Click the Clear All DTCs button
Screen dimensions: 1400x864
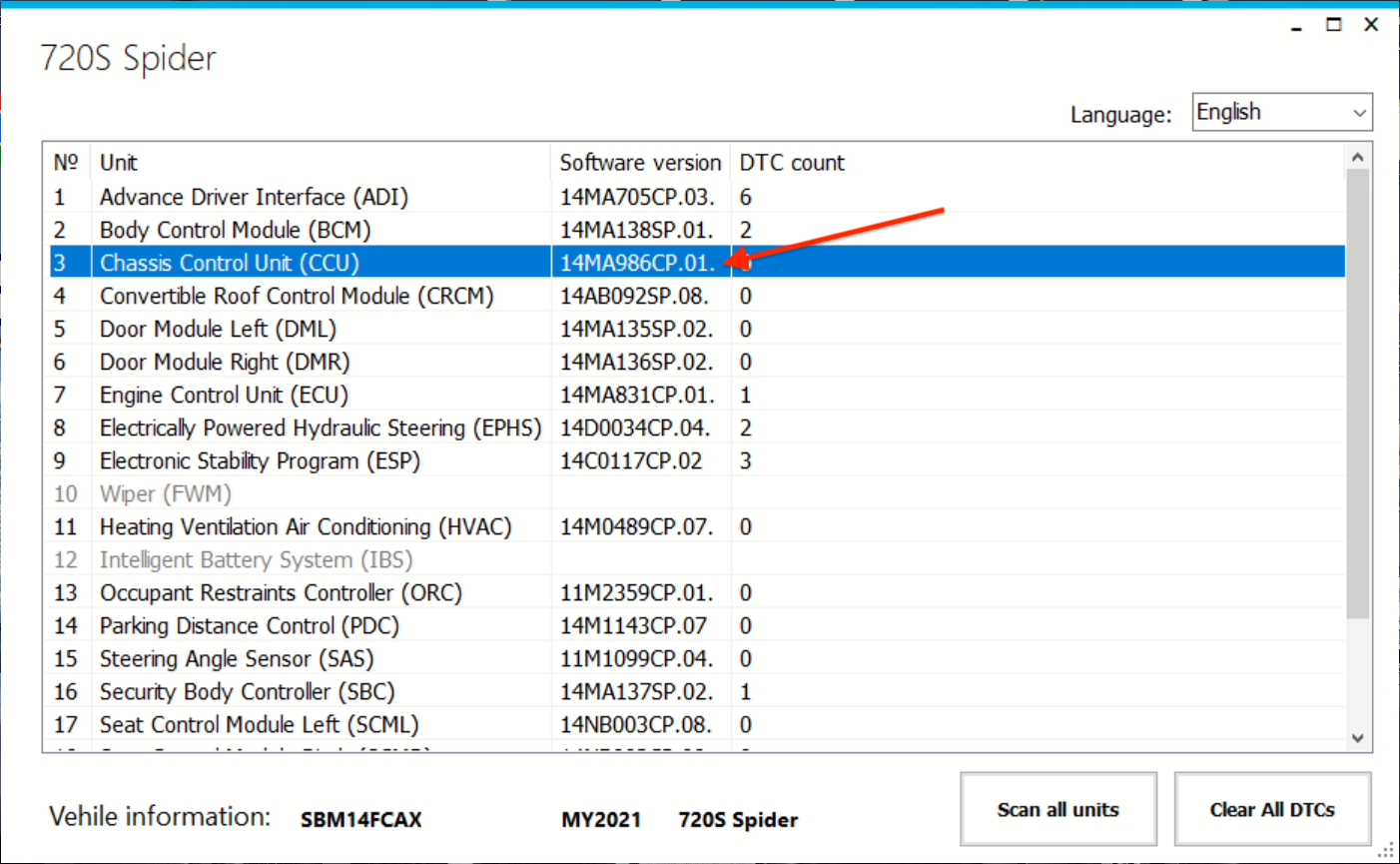pos(1272,809)
